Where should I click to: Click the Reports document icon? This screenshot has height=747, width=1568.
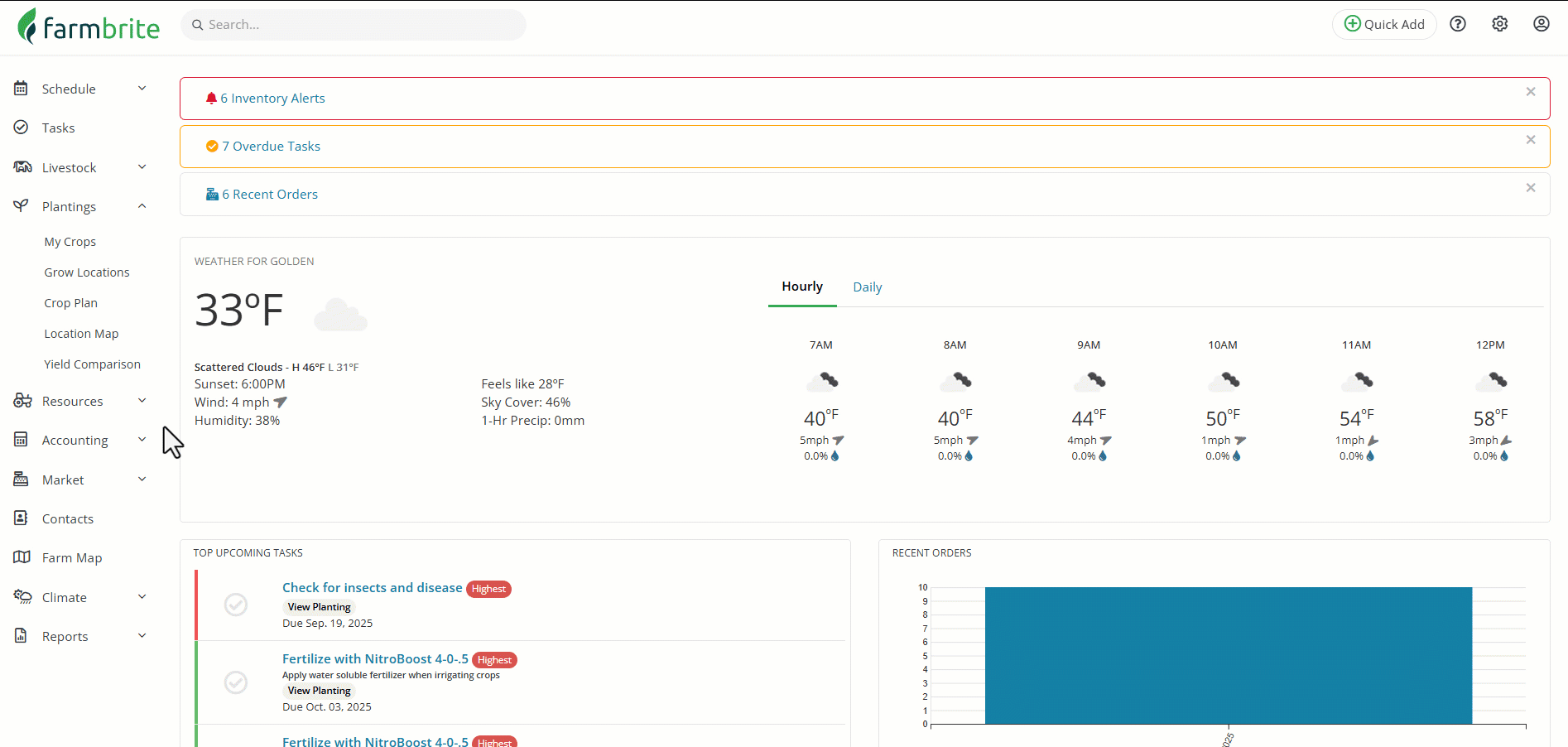22,635
